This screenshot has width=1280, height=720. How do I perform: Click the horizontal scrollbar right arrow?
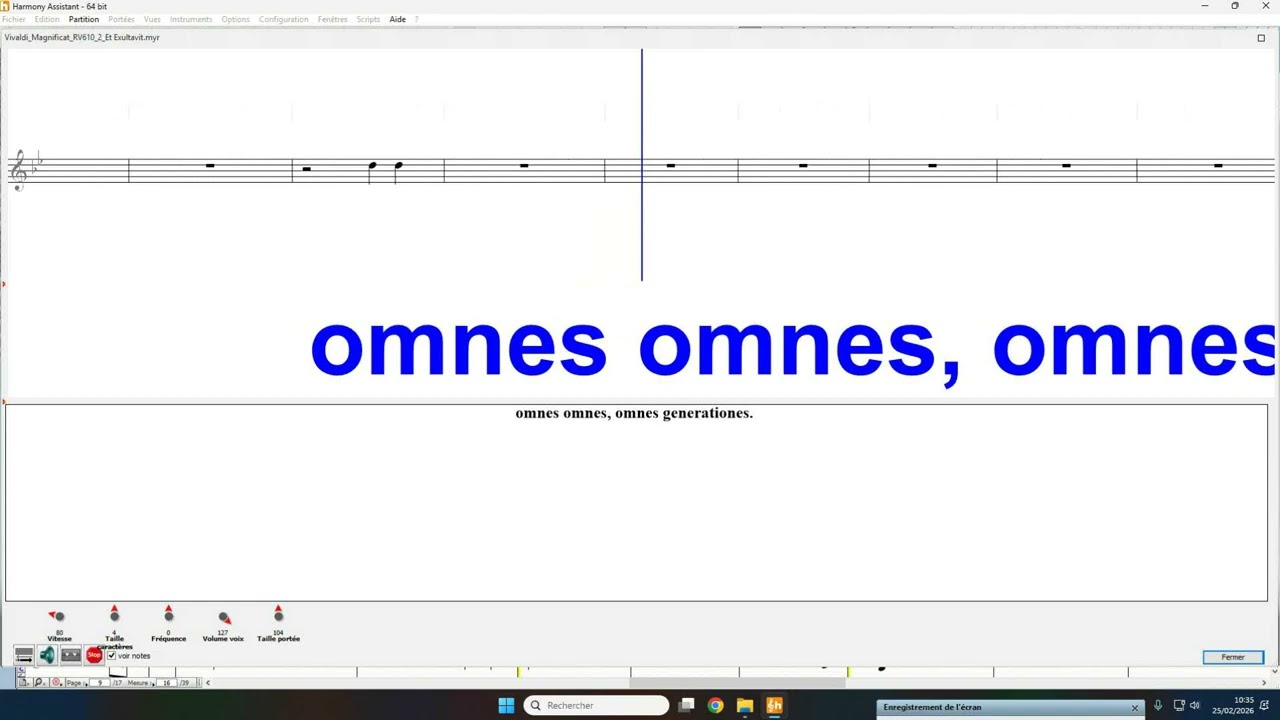(1266, 683)
